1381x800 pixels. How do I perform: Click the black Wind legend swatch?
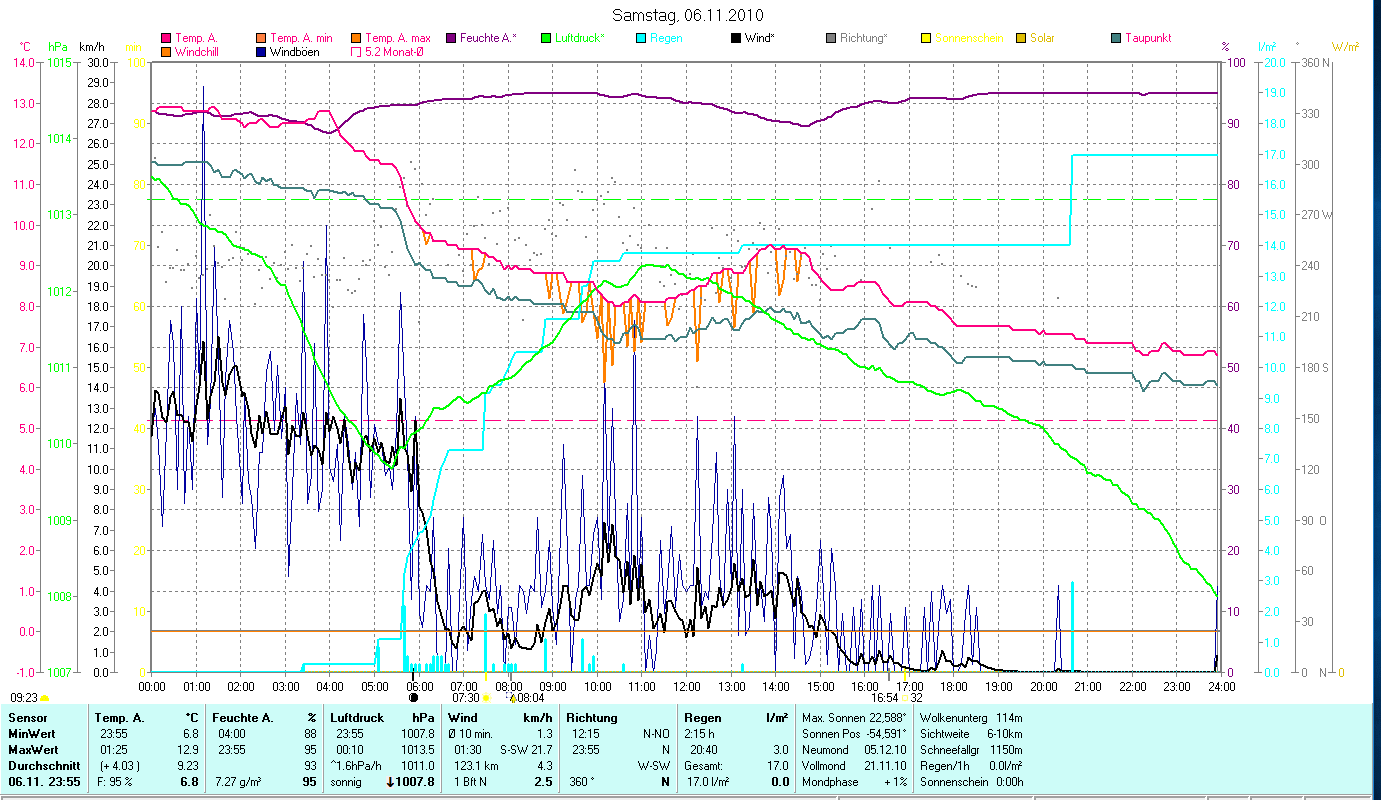tap(736, 38)
